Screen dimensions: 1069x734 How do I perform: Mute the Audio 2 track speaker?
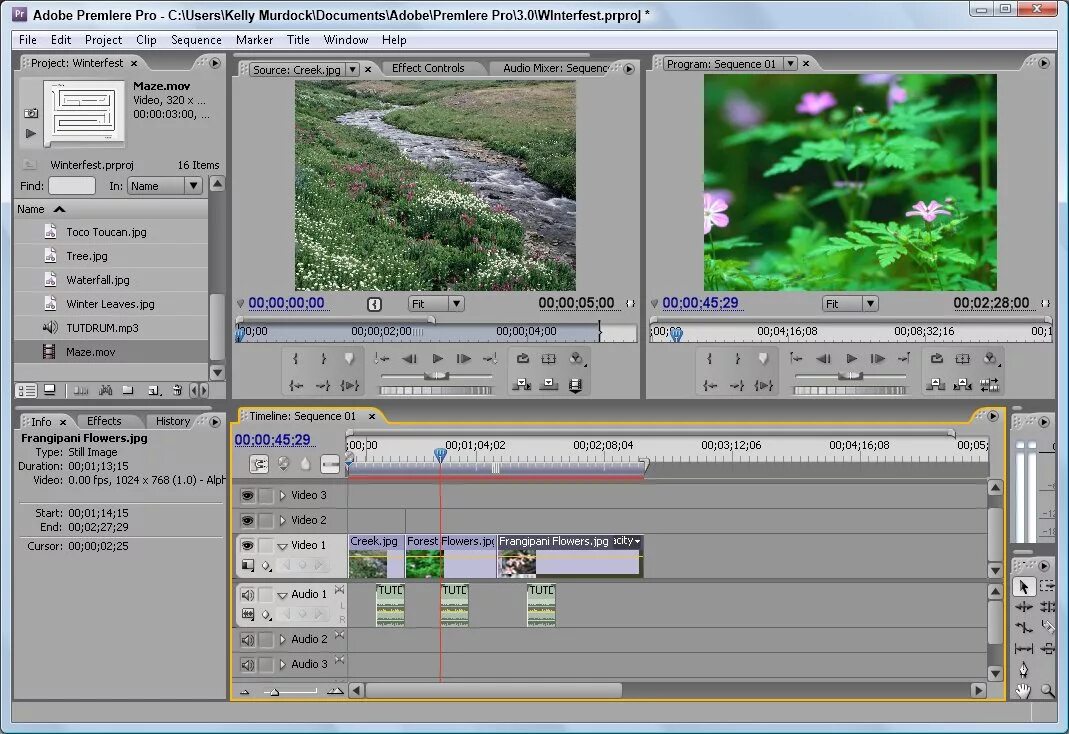click(x=247, y=639)
